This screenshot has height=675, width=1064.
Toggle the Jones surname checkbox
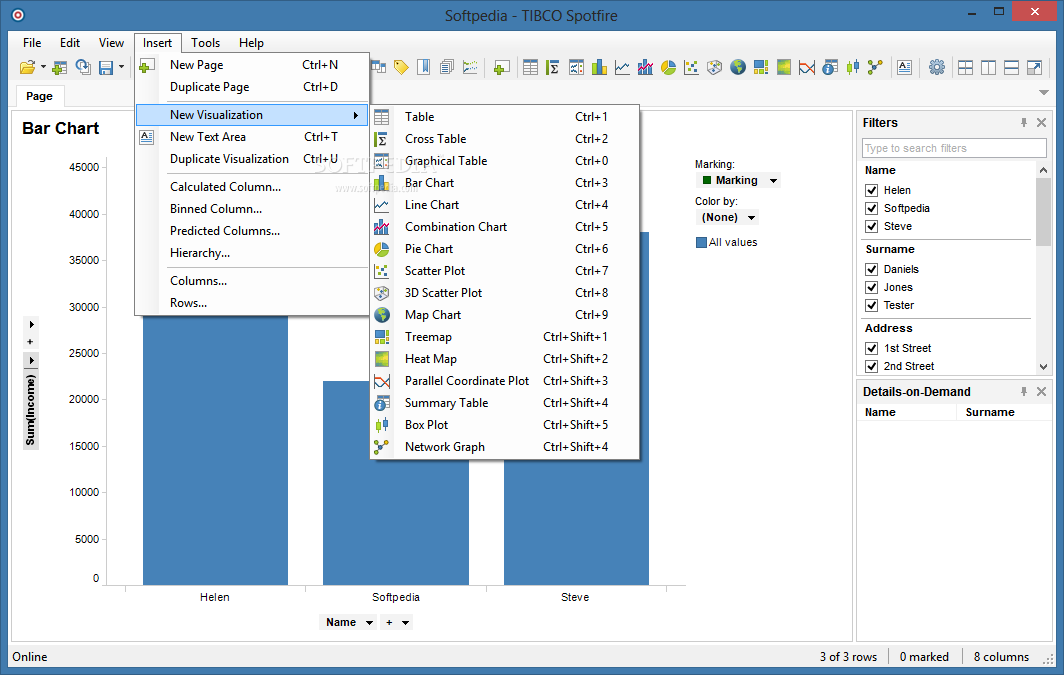871,288
